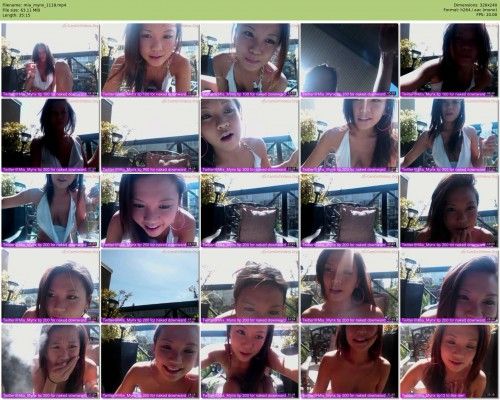Open thumbnail with hand covering laughing mouth

pos(50,361)
